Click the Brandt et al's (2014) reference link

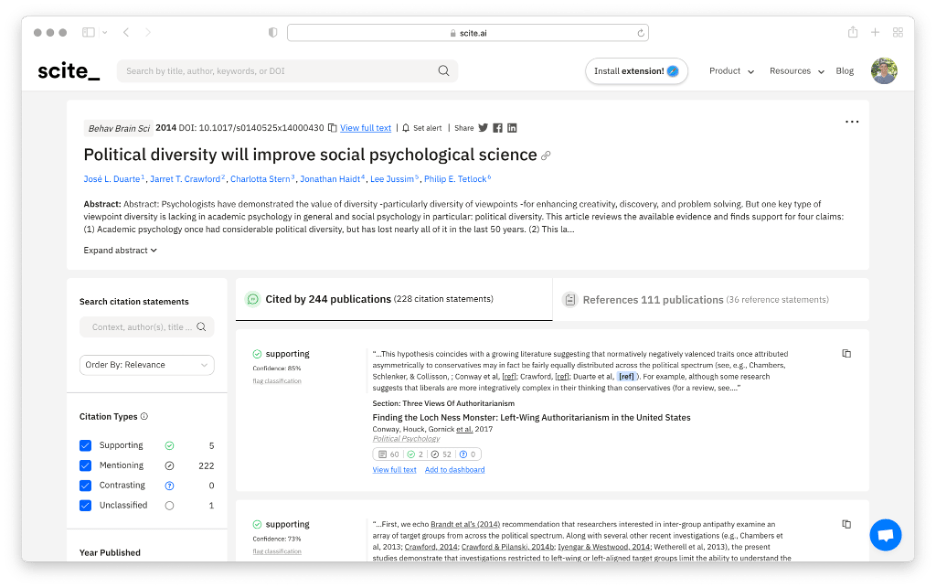tap(465, 525)
